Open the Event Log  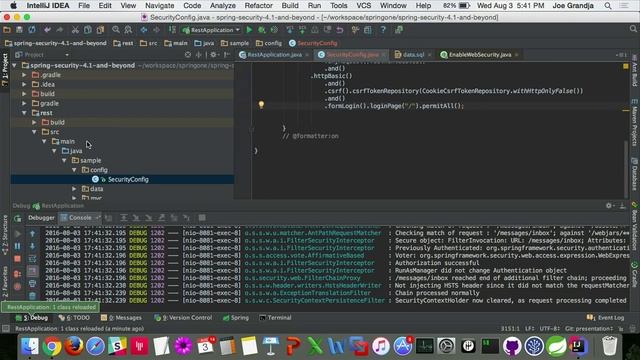pos(606,318)
